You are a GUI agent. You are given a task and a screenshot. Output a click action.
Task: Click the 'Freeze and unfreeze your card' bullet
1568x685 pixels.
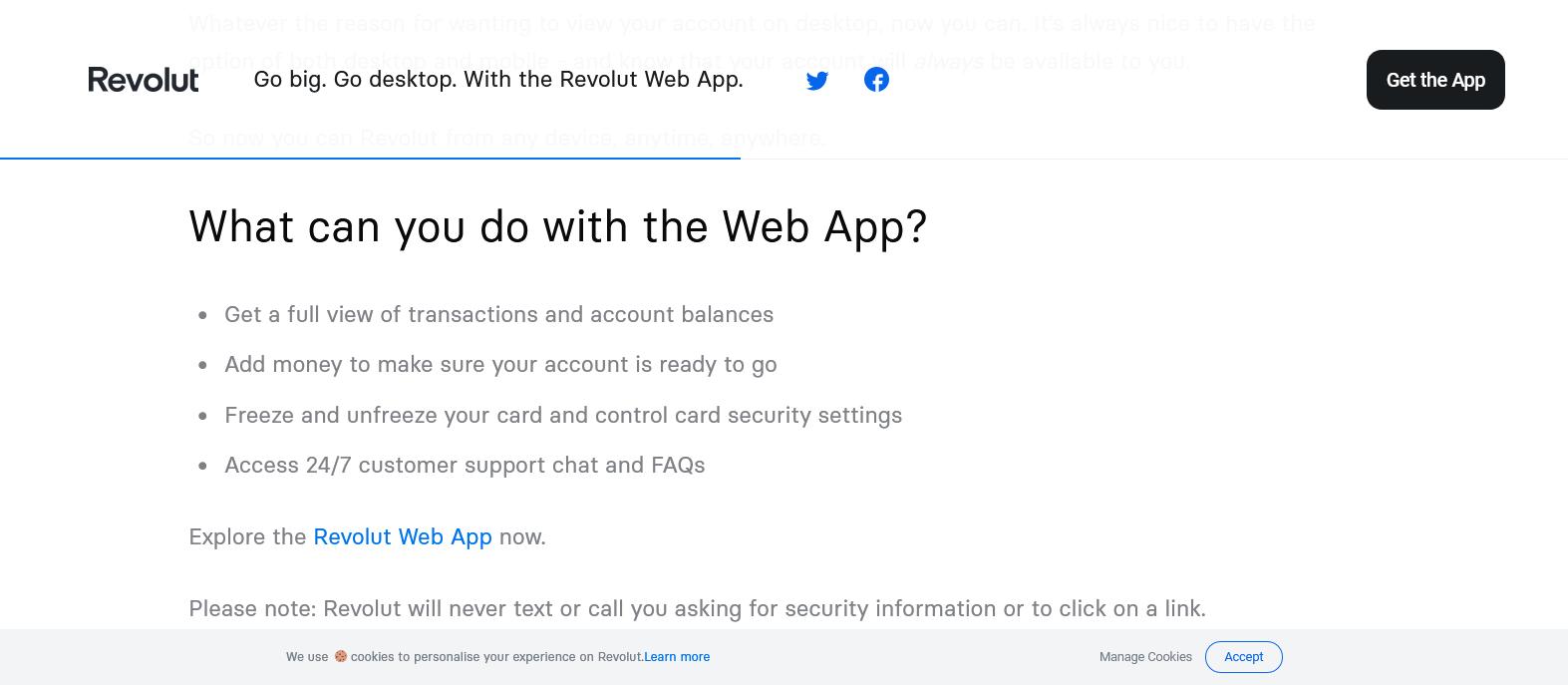click(563, 415)
